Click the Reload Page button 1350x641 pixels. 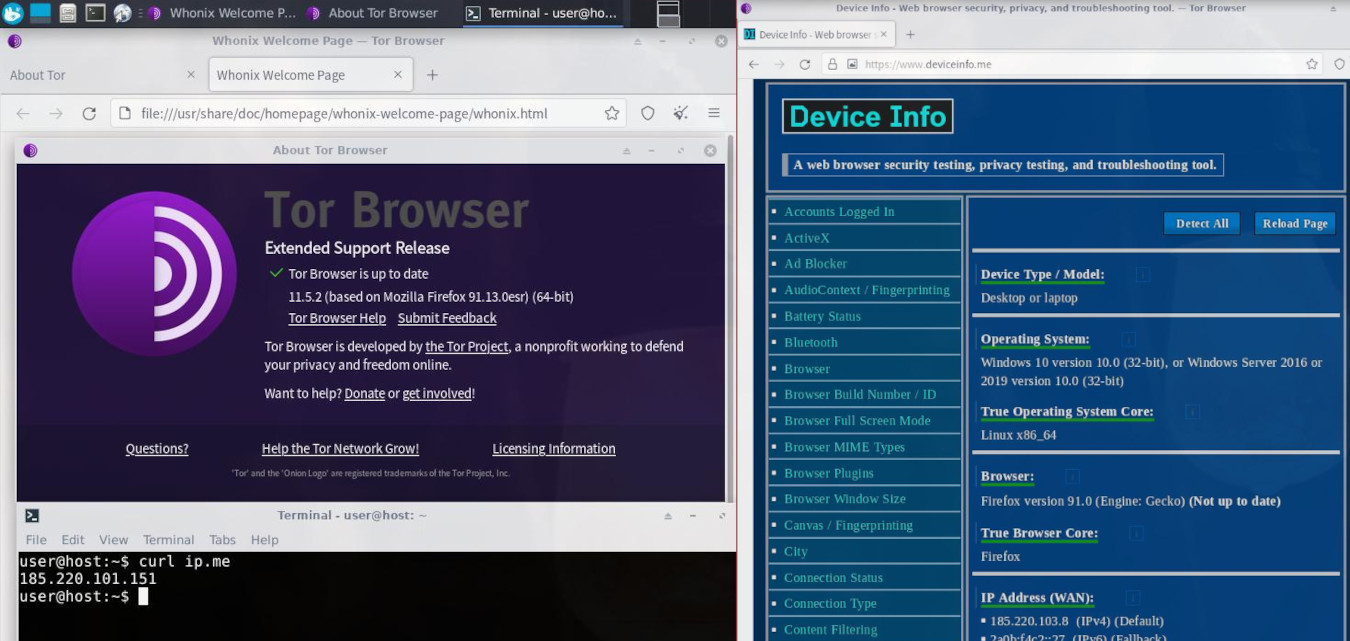(1294, 224)
